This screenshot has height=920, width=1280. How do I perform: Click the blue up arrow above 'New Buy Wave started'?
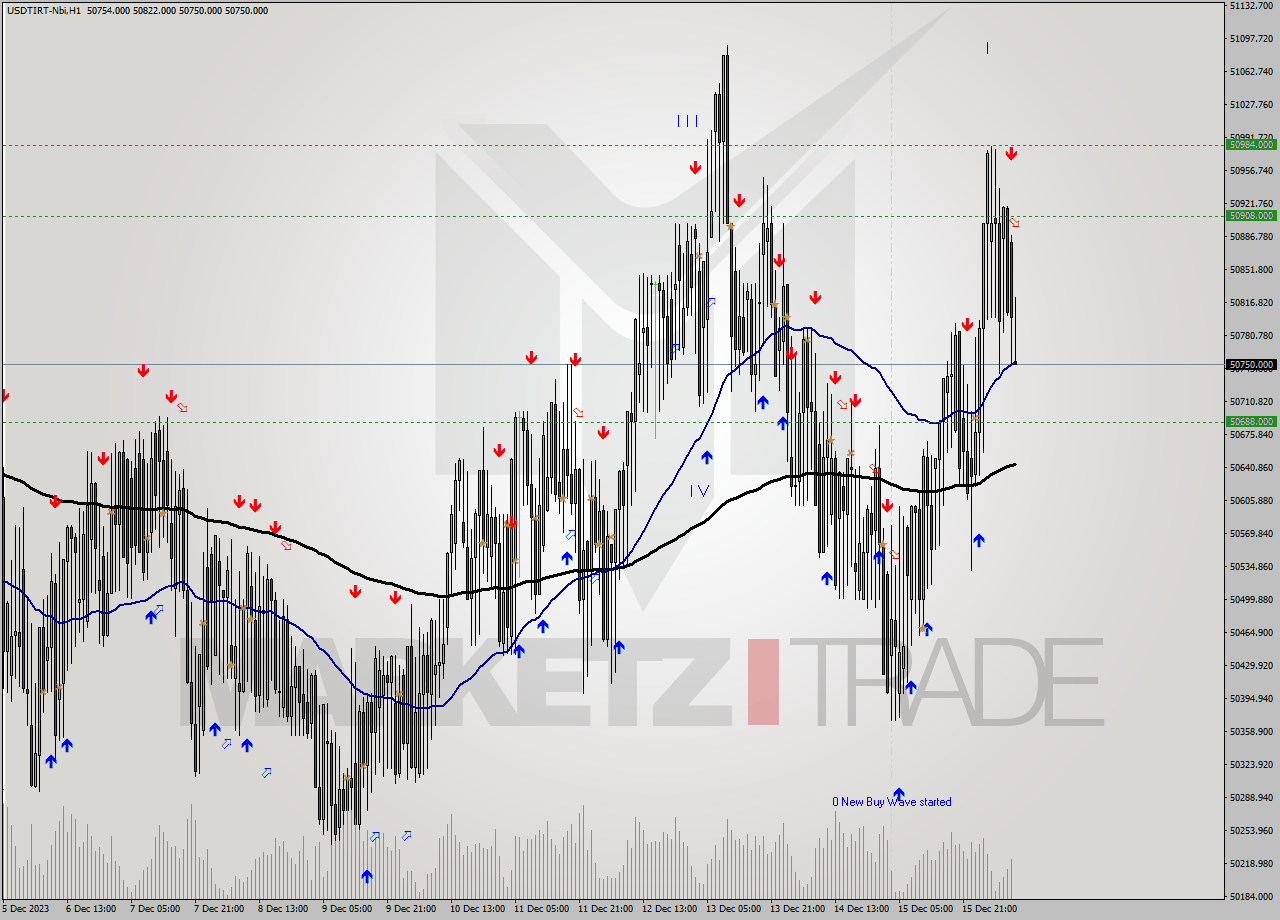898,793
